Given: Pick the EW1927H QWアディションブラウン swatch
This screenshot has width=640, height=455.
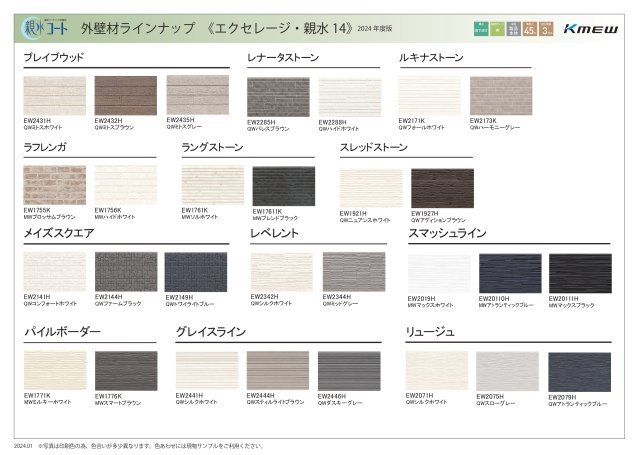Looking at the screenshot, I should (x=442, y=188).
